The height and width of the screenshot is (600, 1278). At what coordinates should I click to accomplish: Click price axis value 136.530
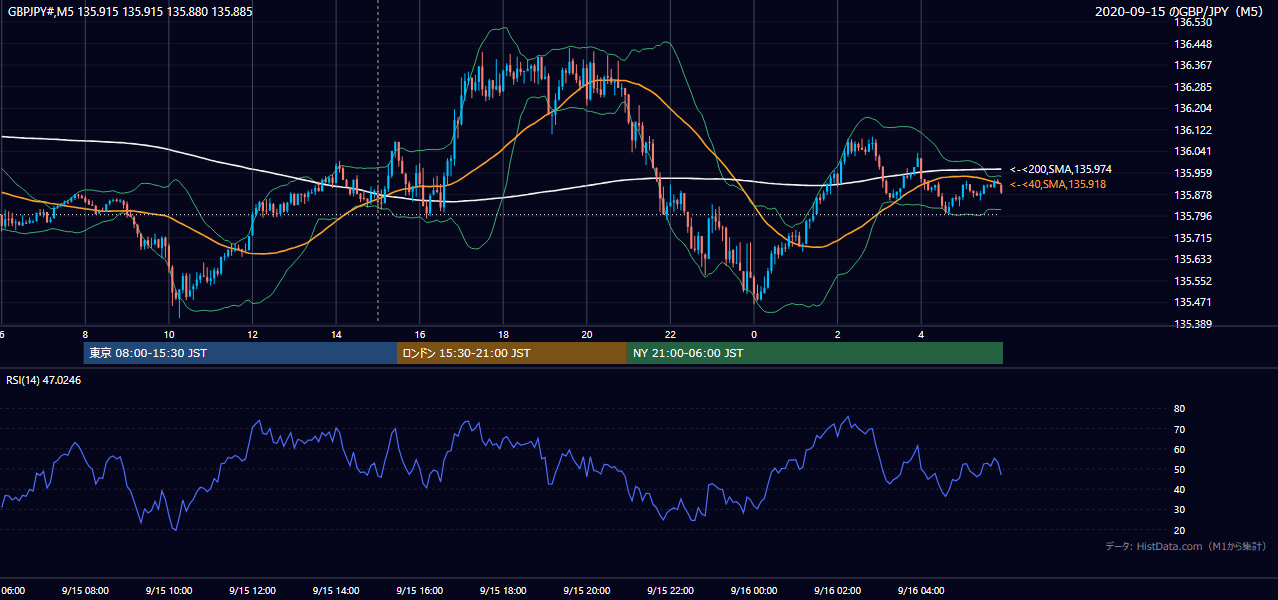pyautogui.click(x=1192, y=22)
